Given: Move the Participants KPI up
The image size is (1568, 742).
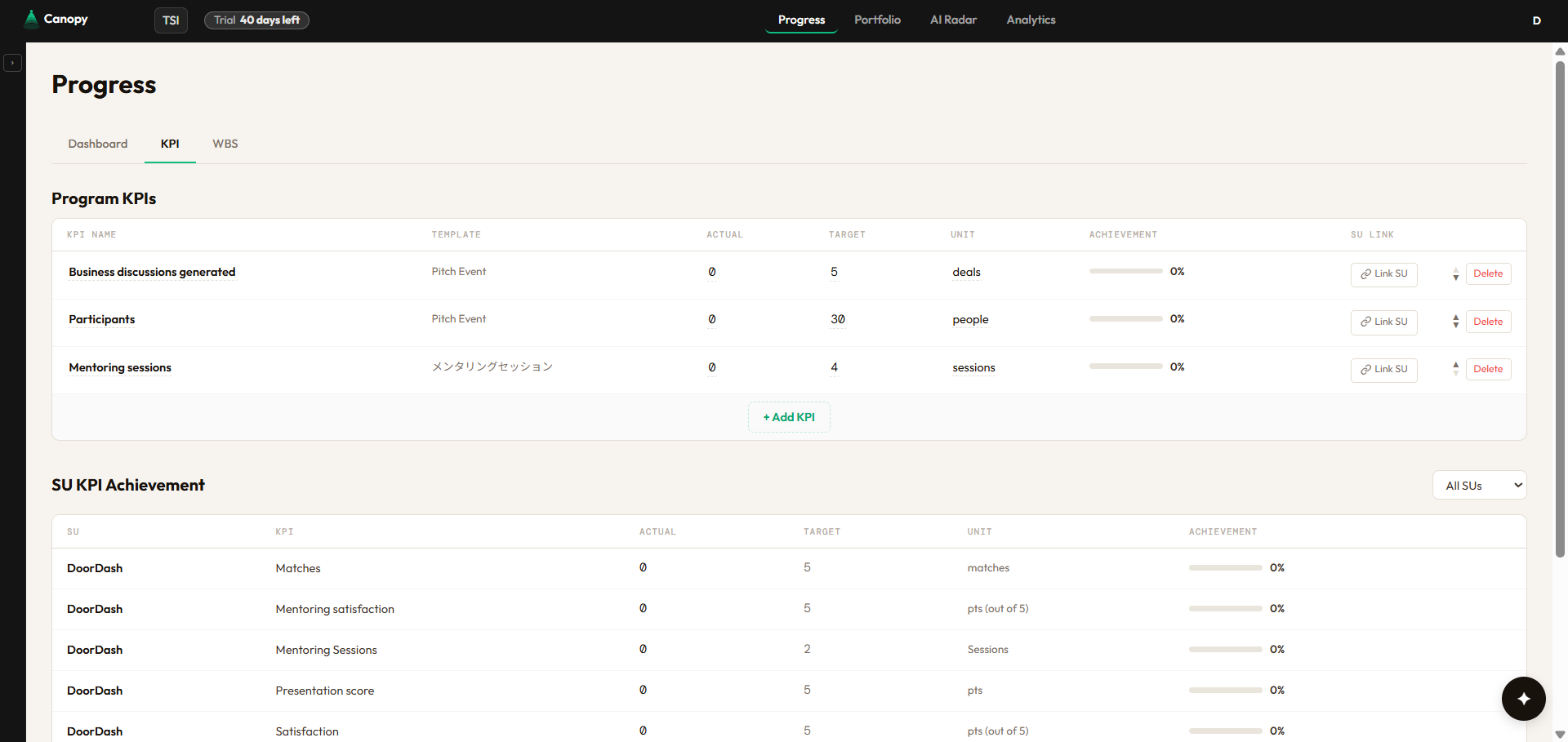Looking at the screenshot, I should pos(1455,318).
